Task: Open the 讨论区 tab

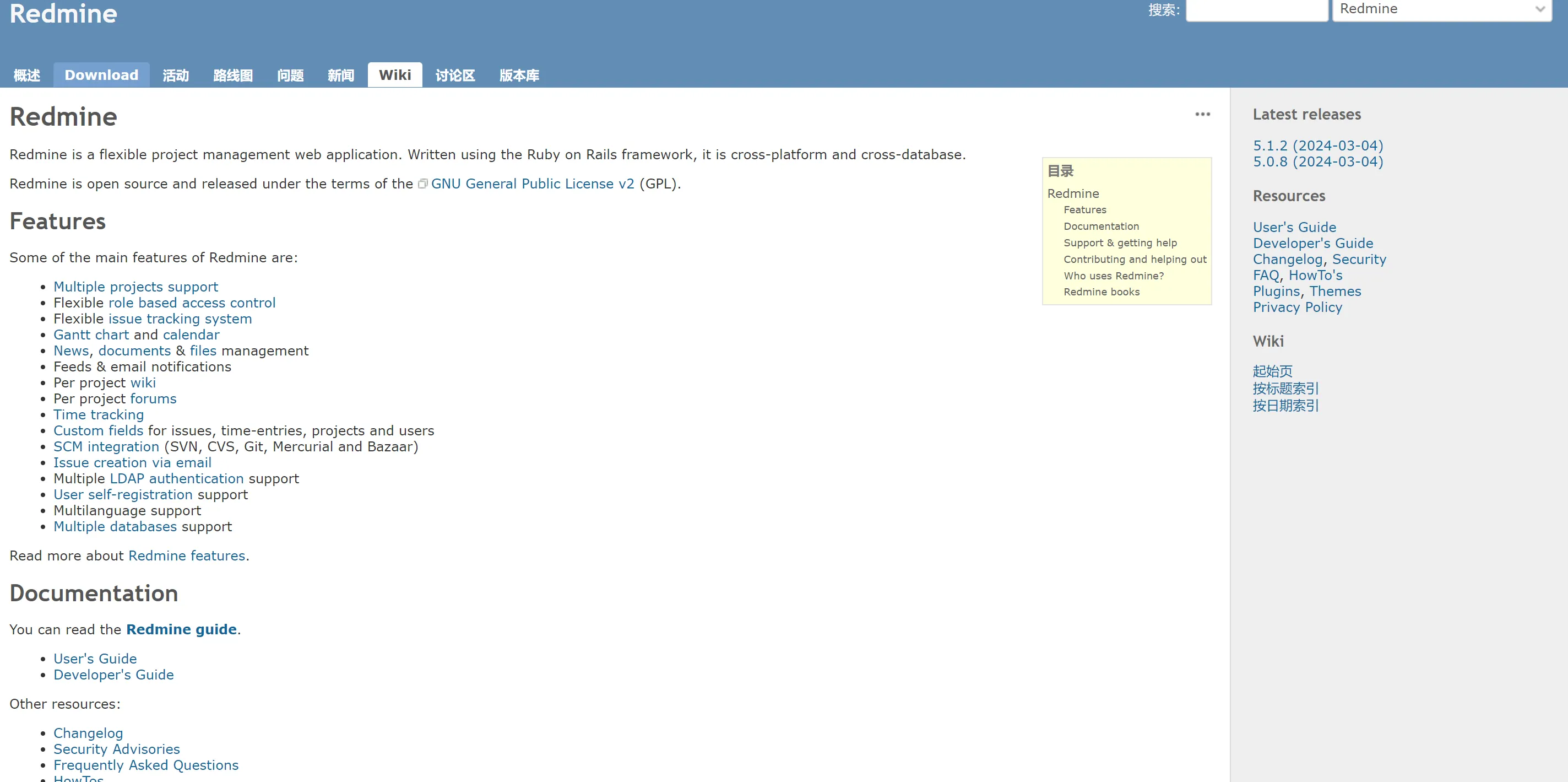Action: [455, 75]
